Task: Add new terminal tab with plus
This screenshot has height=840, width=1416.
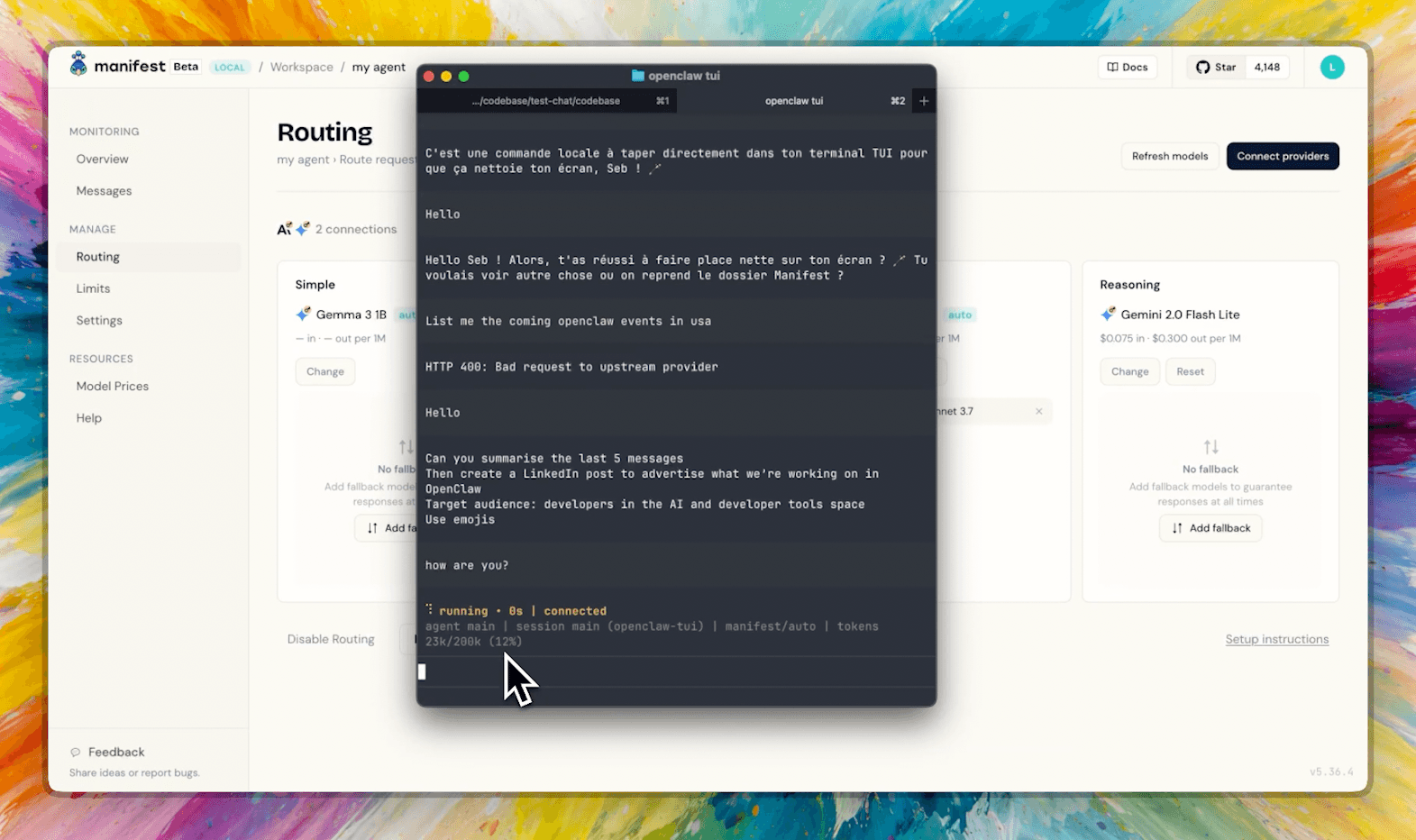Action: click(x=924, y=101)
